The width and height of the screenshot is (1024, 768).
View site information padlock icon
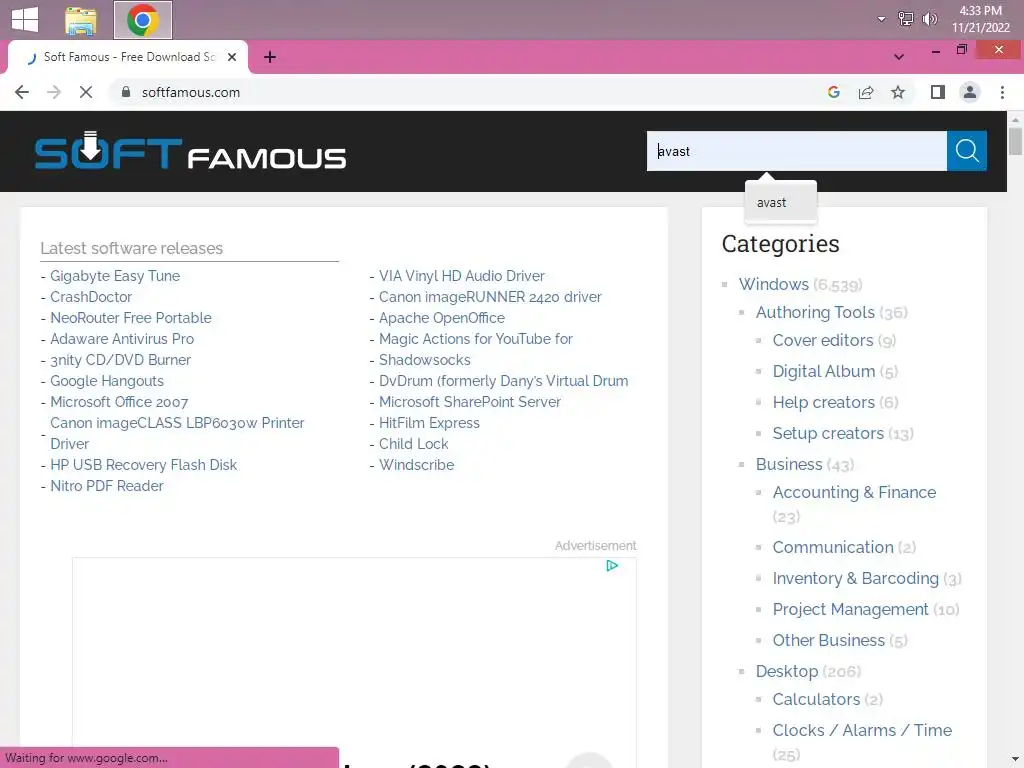126,92
